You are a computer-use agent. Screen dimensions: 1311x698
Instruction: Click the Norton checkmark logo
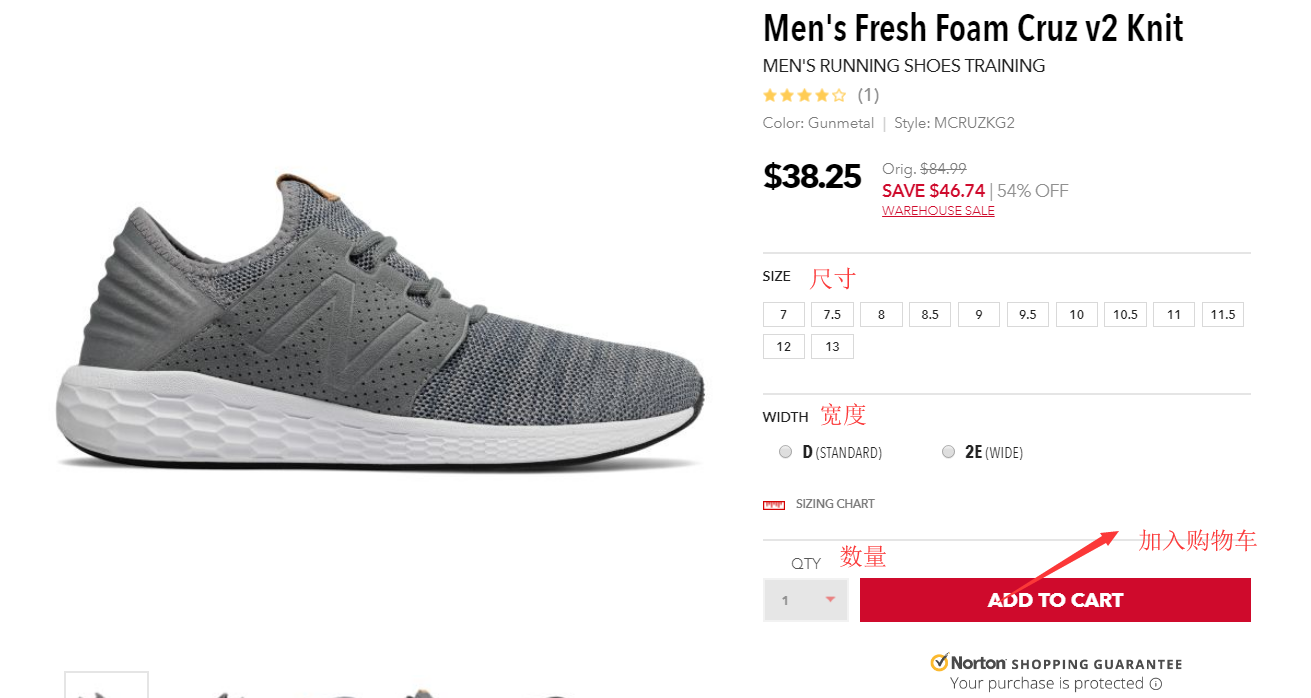[939, 662]
